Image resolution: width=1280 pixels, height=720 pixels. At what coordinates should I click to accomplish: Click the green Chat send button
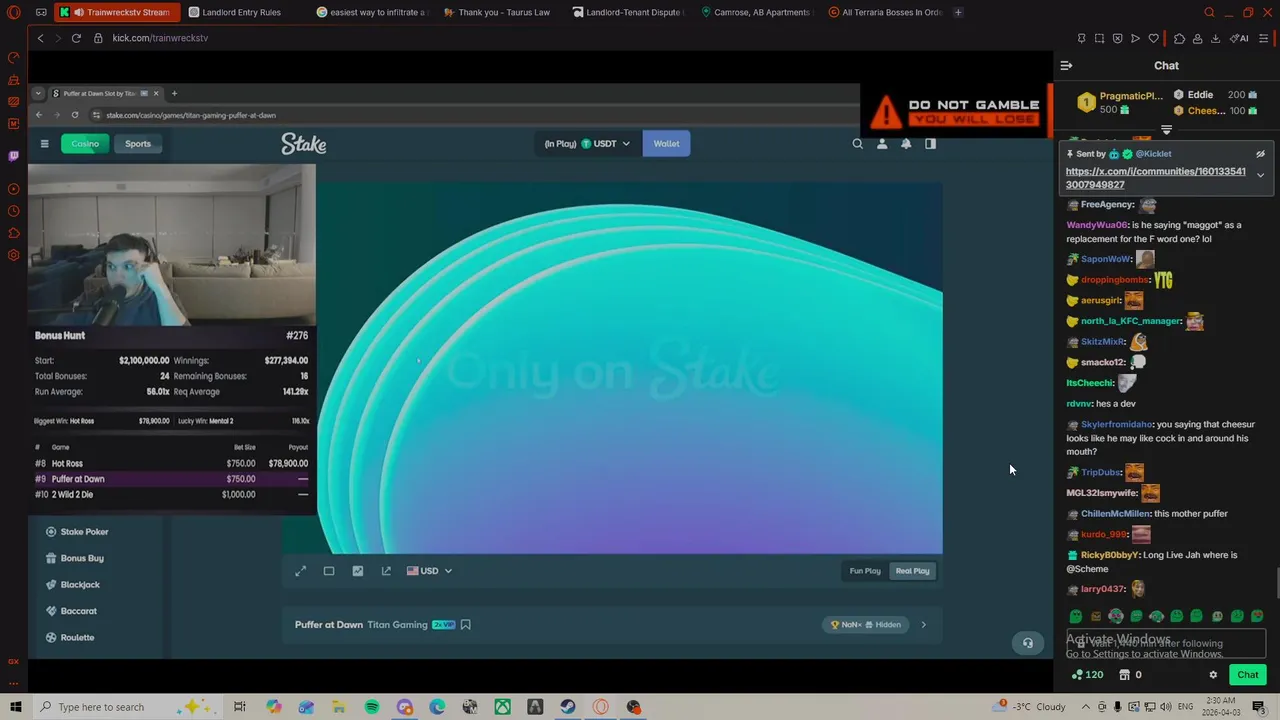pos(1247,675)
